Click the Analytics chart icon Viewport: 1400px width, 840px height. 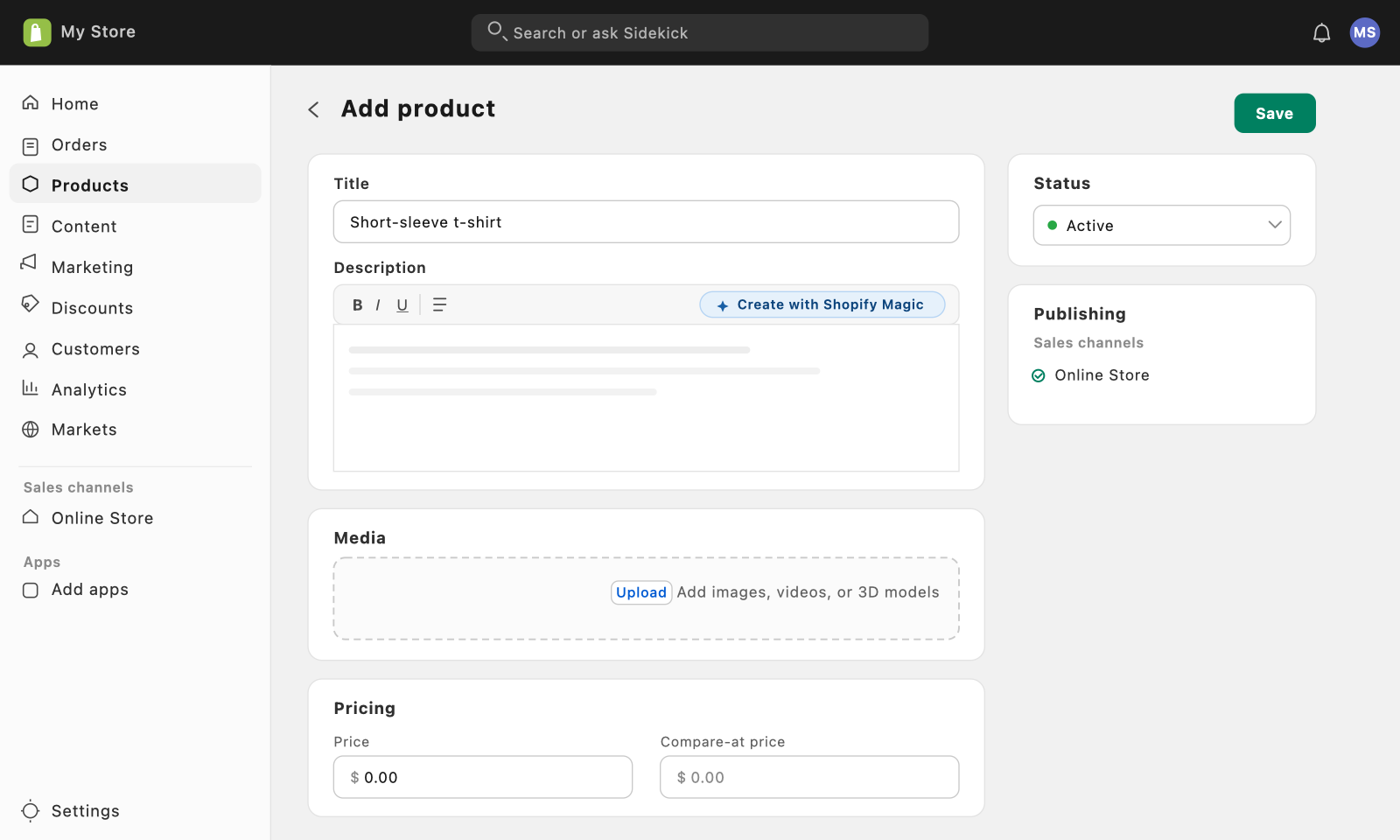[31, 388]
